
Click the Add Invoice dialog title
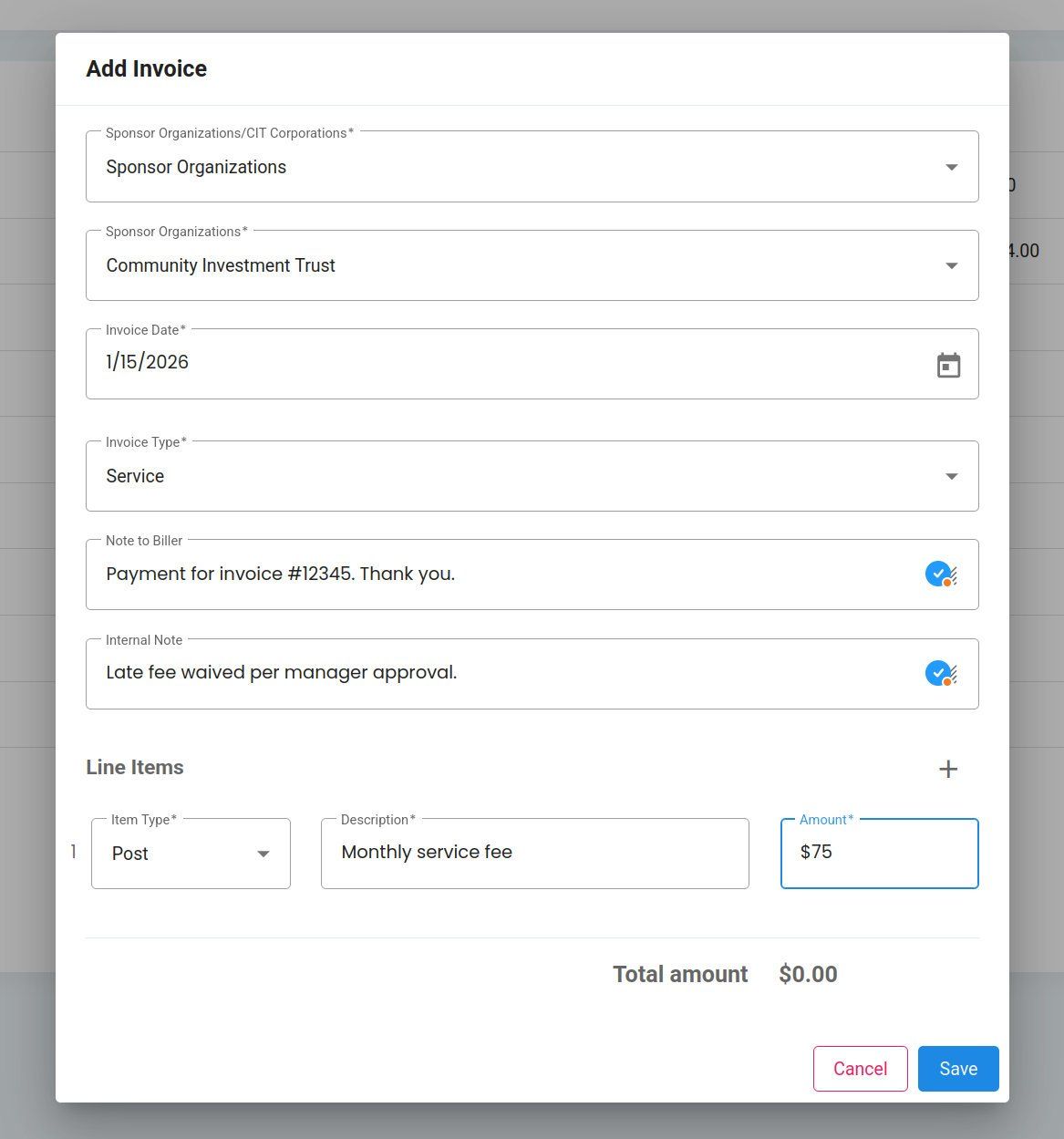[146, 69]
